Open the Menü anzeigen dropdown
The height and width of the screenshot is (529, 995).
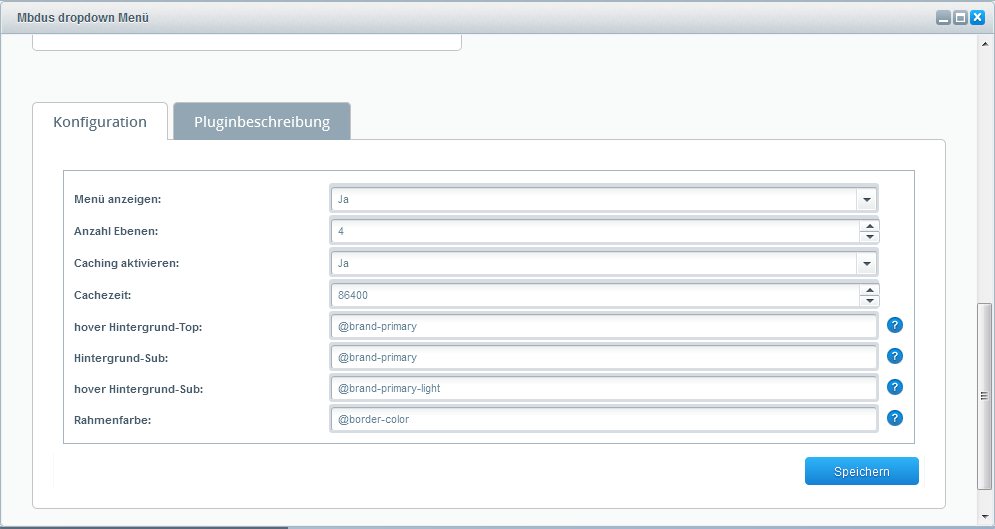coord(866,200)
